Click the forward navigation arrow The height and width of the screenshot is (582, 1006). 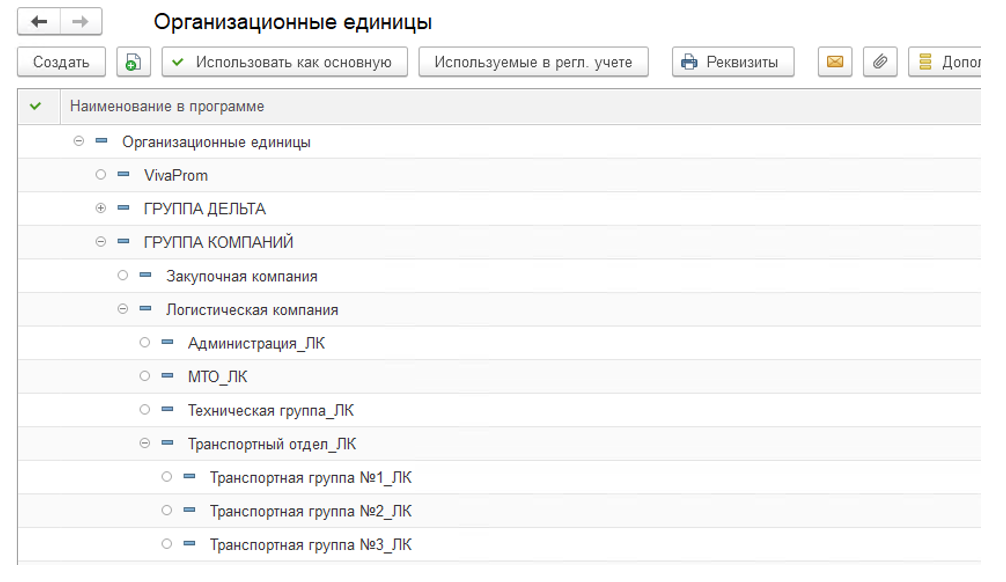81,22
